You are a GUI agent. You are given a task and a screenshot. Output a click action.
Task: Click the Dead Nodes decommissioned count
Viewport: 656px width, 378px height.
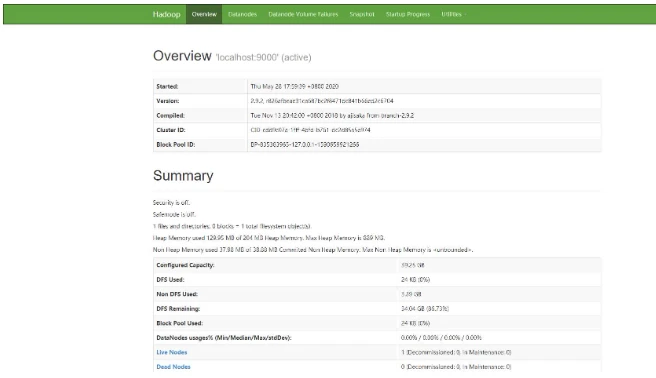[x=456, y=367]
